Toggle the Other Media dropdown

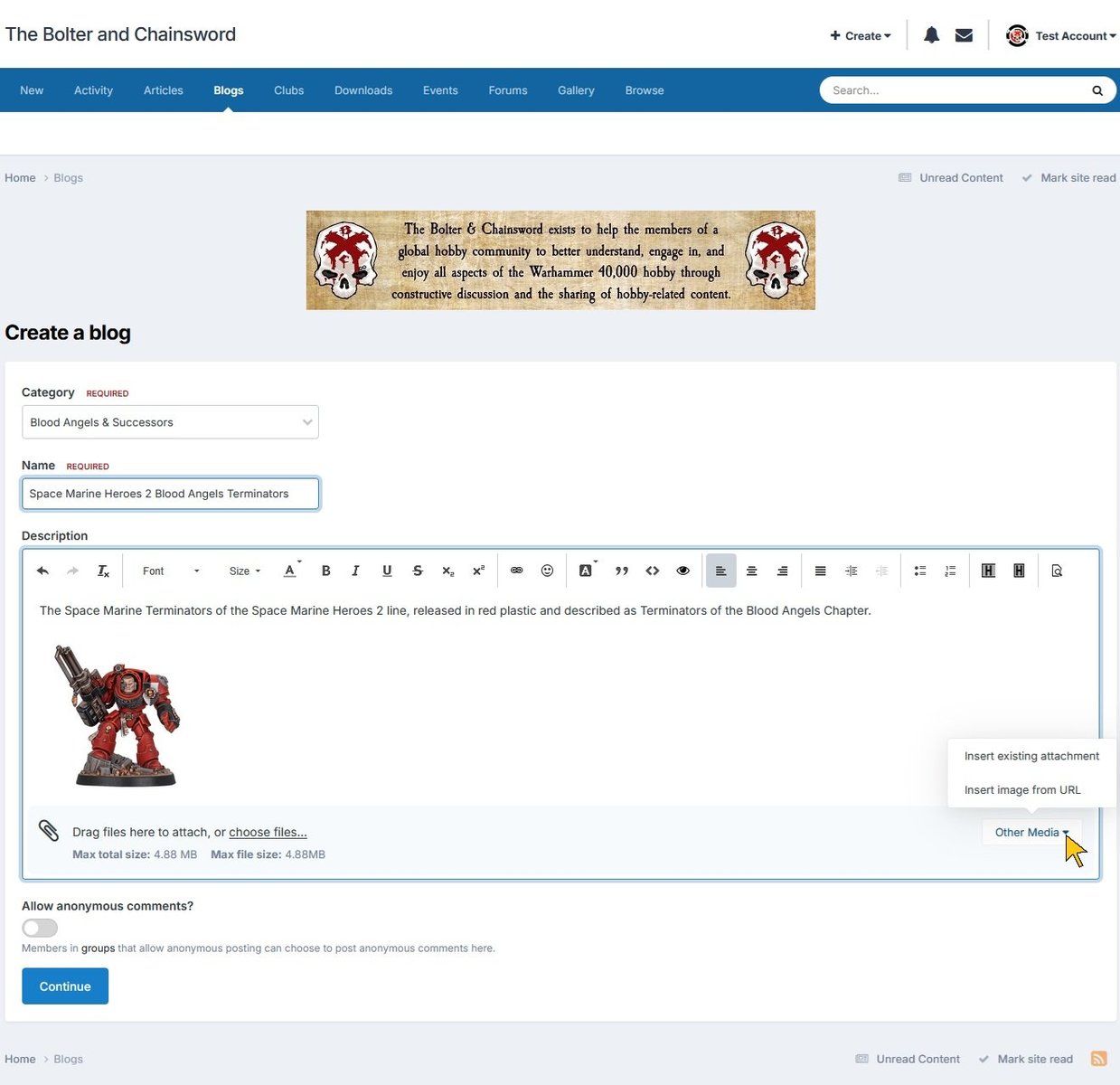(1031, 833)
